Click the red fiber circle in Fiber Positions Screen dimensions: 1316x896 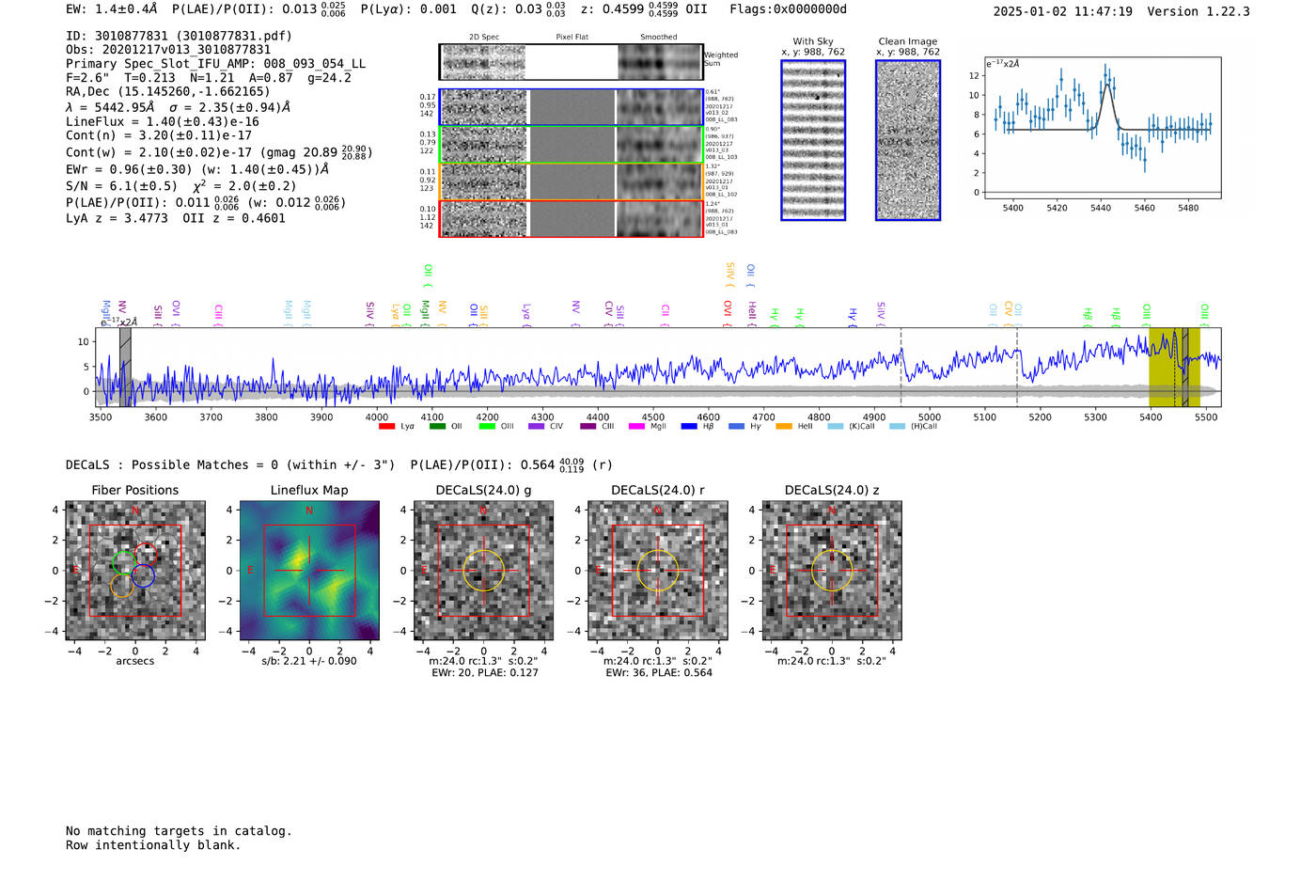click(x=145, y=555)
